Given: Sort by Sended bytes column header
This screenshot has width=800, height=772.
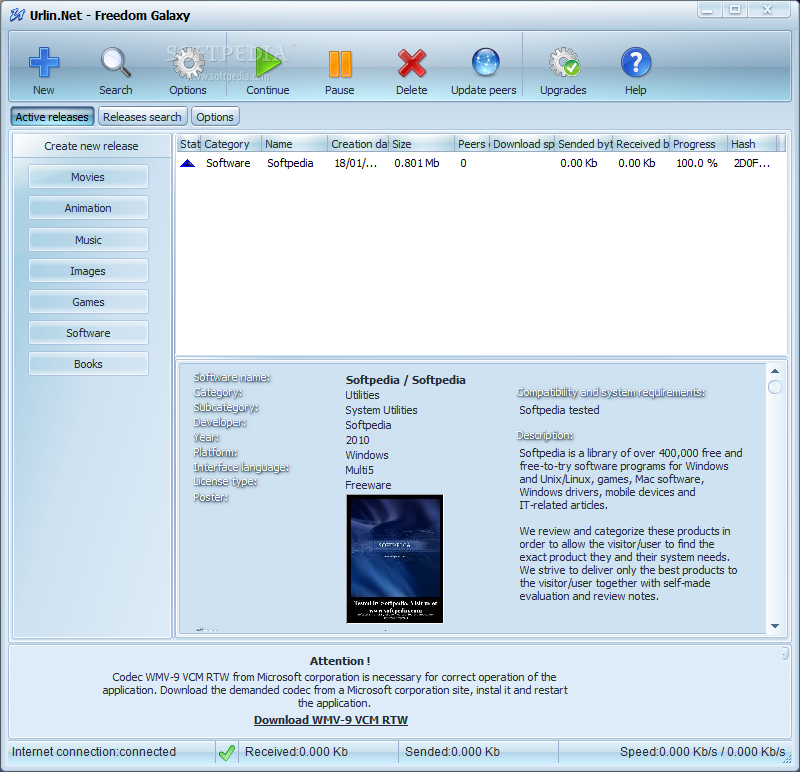Looking at the screenshot, I should click(x=585, y=144).
